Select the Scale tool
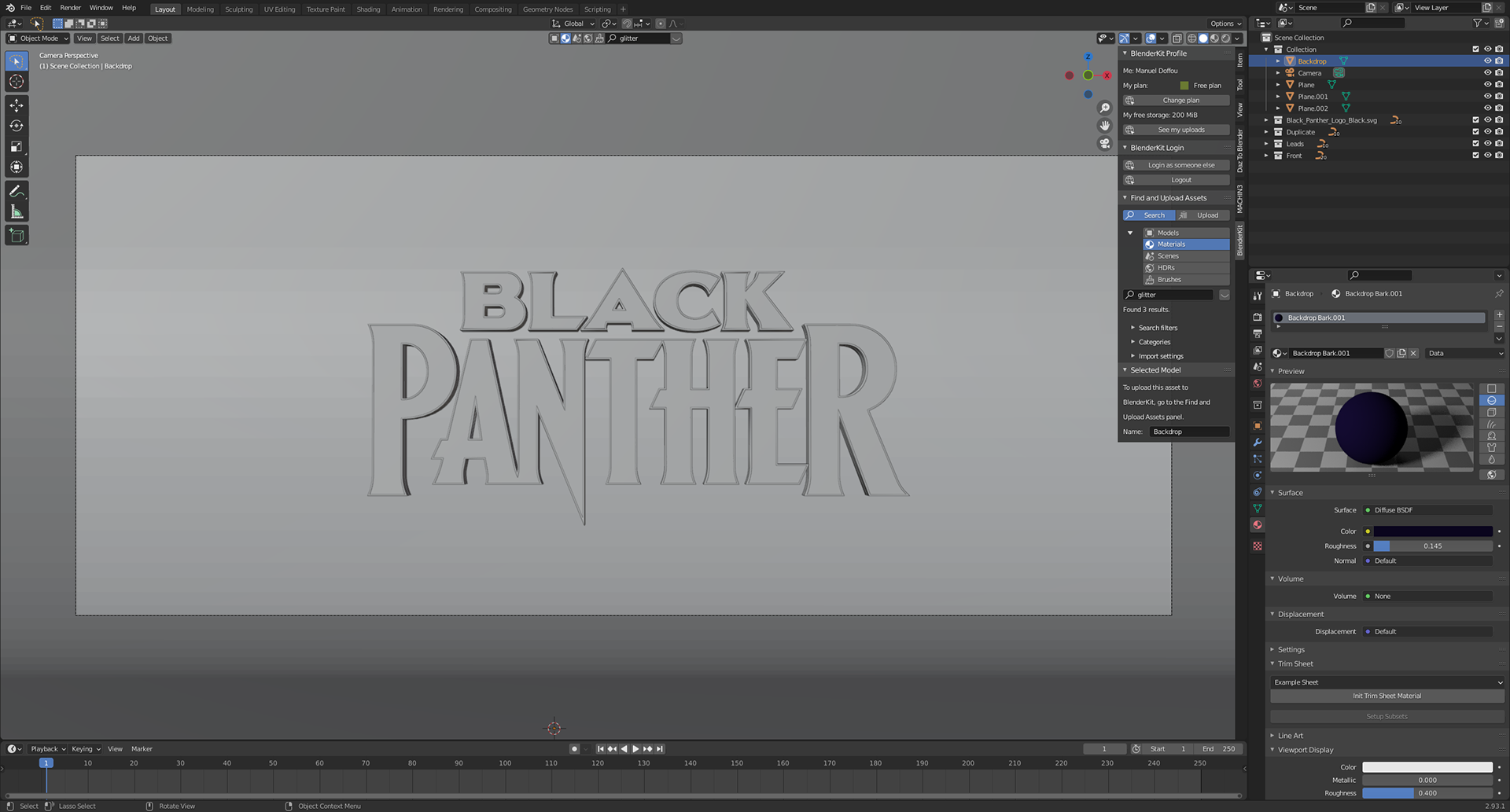This screenshot has height=812, width=1510. tap(17, 146)
